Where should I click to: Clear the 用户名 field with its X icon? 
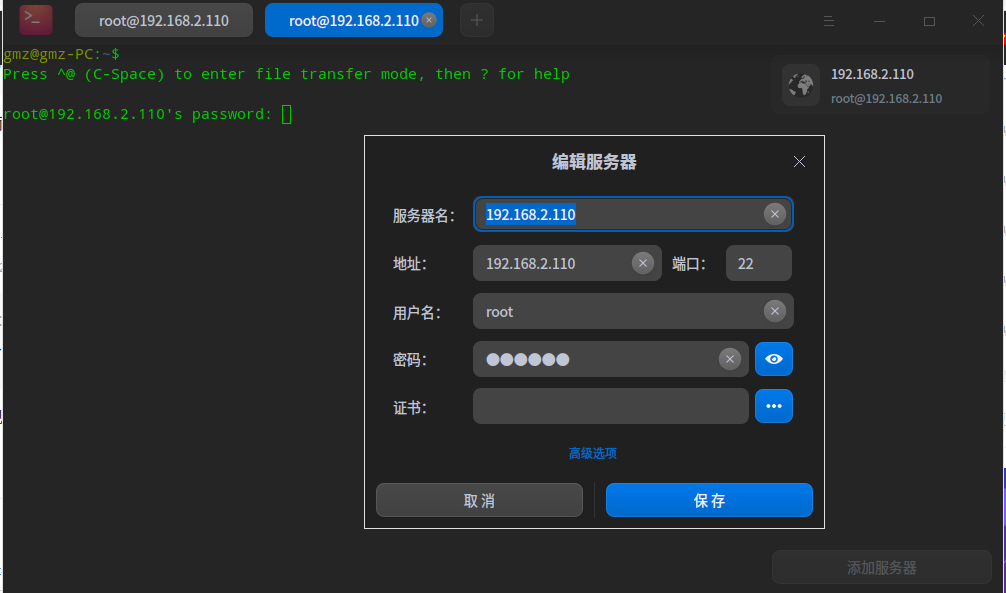[x=775, y=311]
